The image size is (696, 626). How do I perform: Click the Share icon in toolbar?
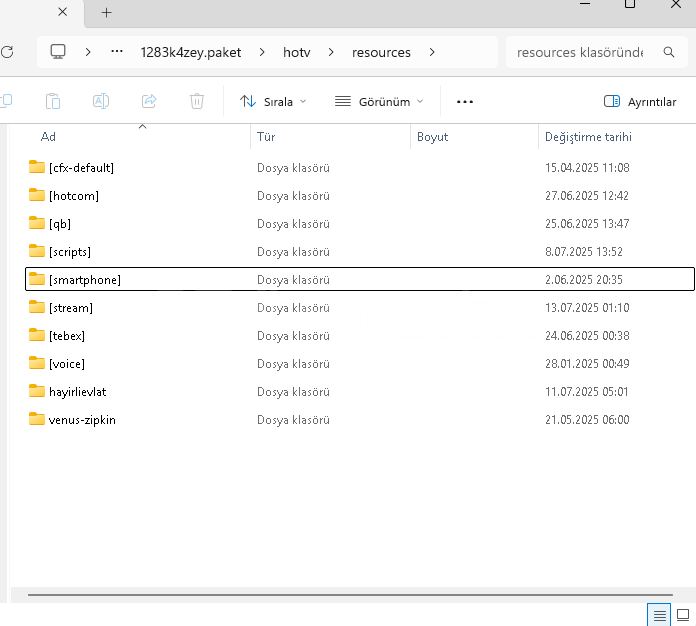[x=149, y=101]
